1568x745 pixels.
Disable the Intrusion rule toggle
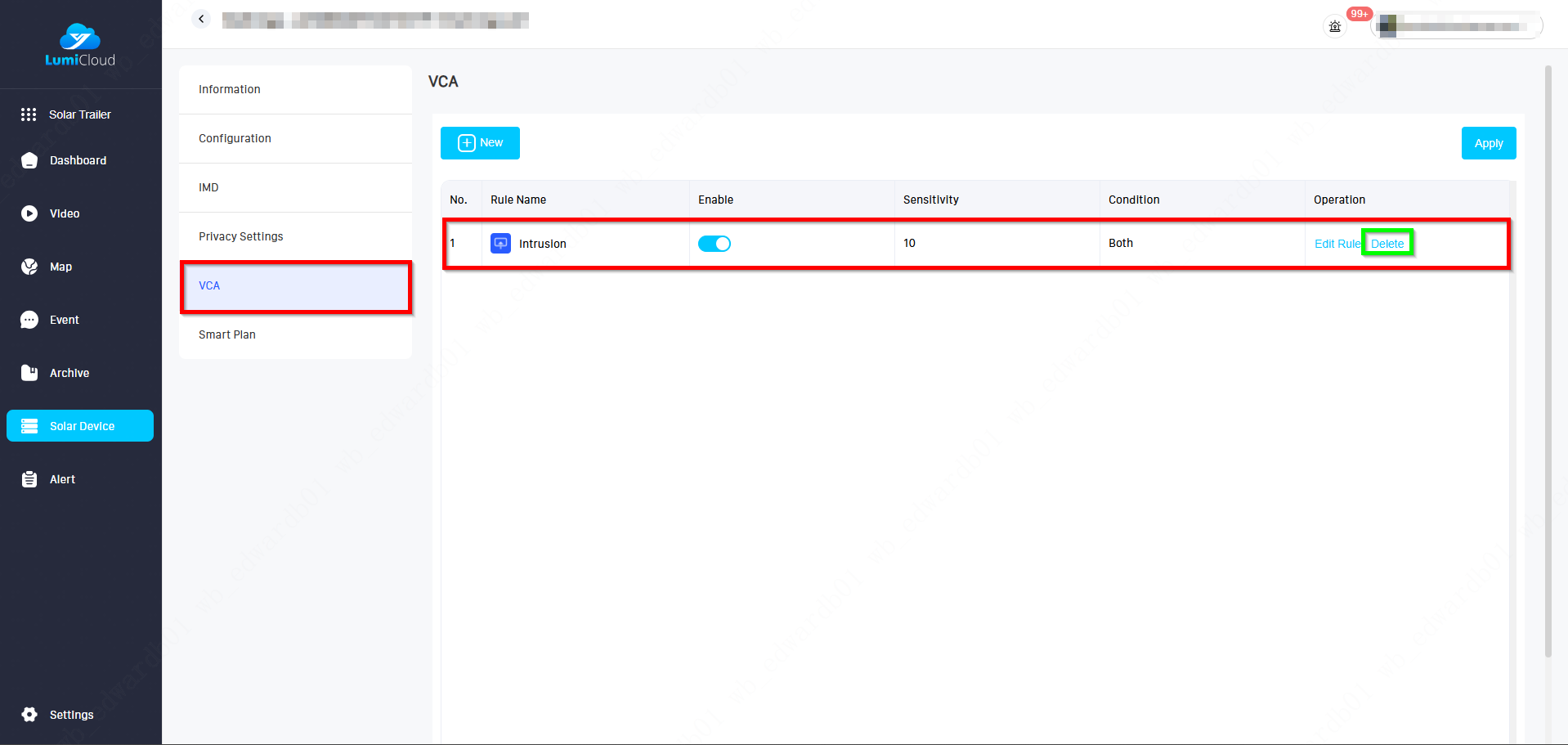point(714,244)
